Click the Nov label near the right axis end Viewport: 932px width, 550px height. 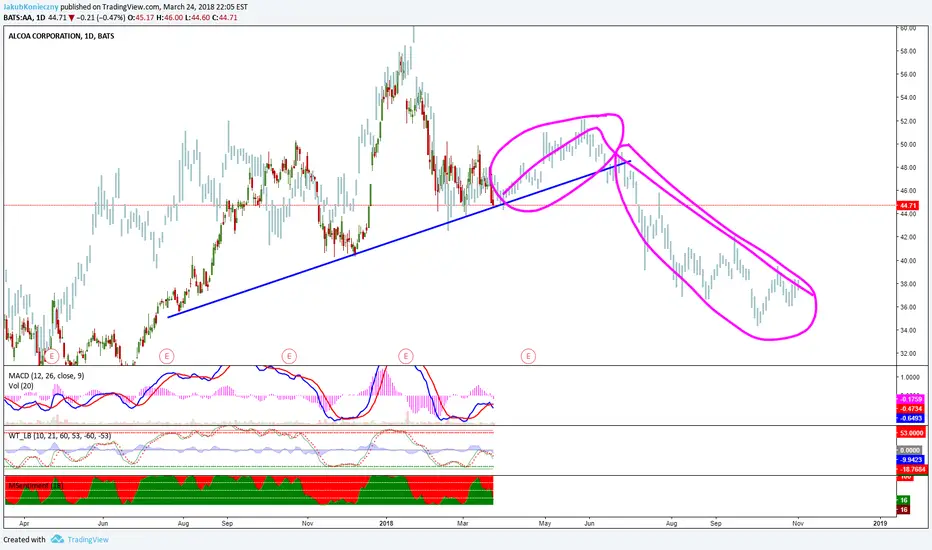(798, 524)
